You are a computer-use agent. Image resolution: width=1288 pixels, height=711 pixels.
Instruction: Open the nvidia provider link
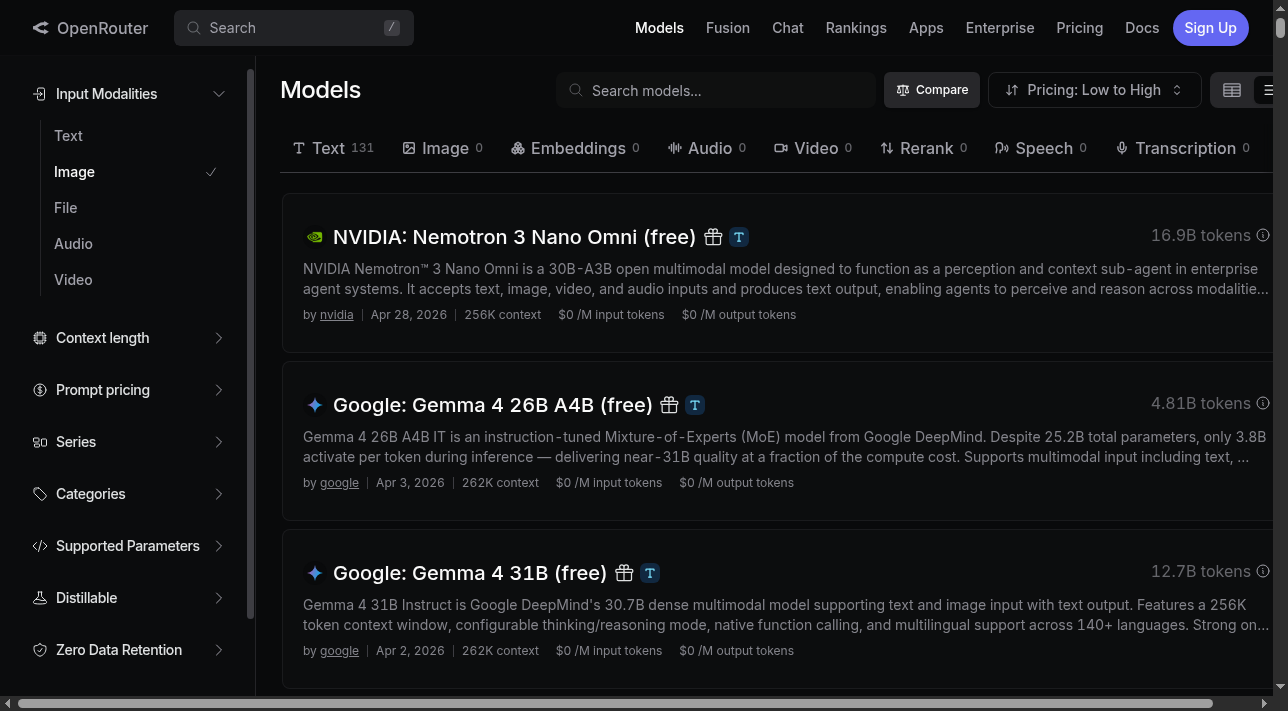[336, 314]
